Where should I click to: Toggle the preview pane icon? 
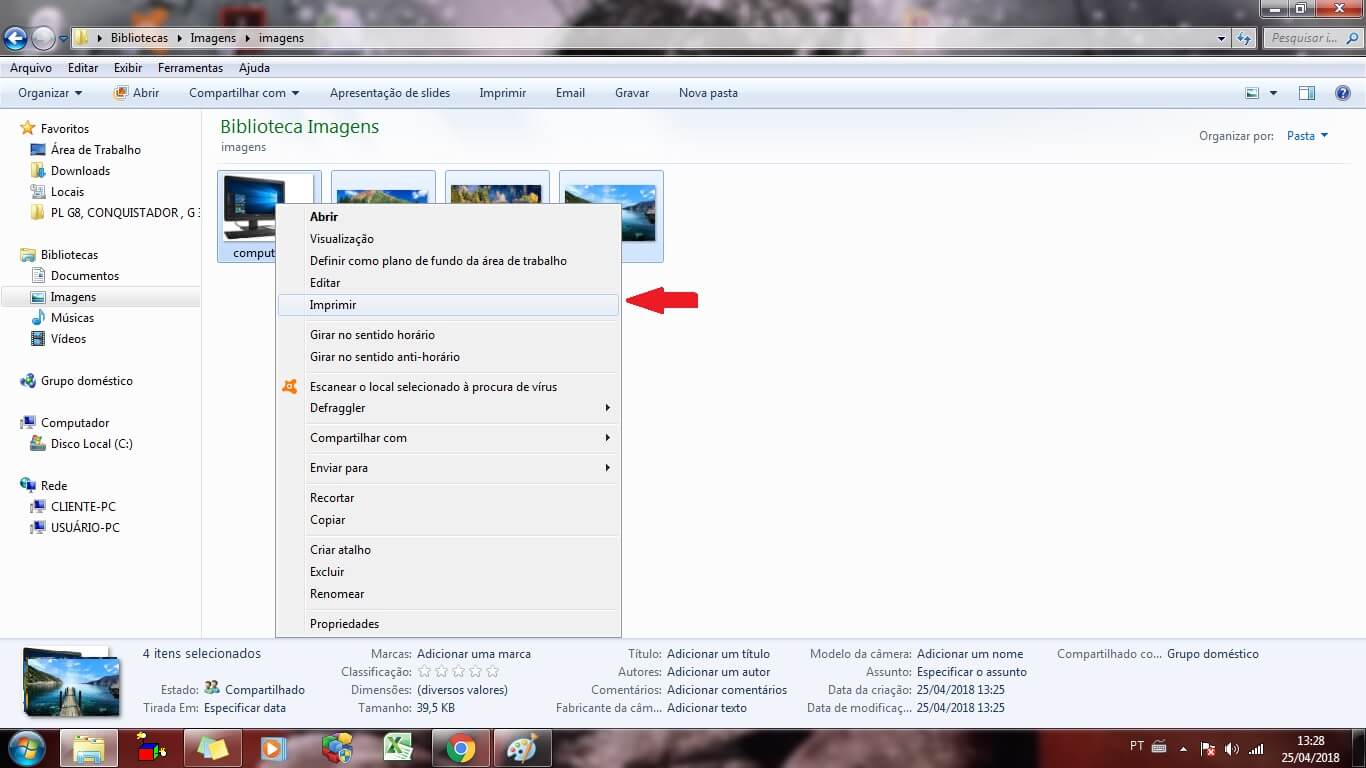(1306, 93)
